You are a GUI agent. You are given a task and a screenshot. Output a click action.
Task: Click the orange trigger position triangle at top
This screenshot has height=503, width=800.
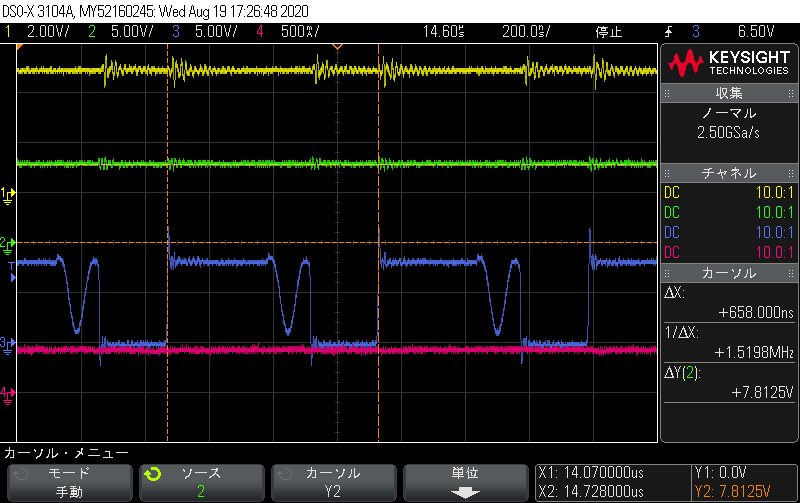tap(337, 47)
